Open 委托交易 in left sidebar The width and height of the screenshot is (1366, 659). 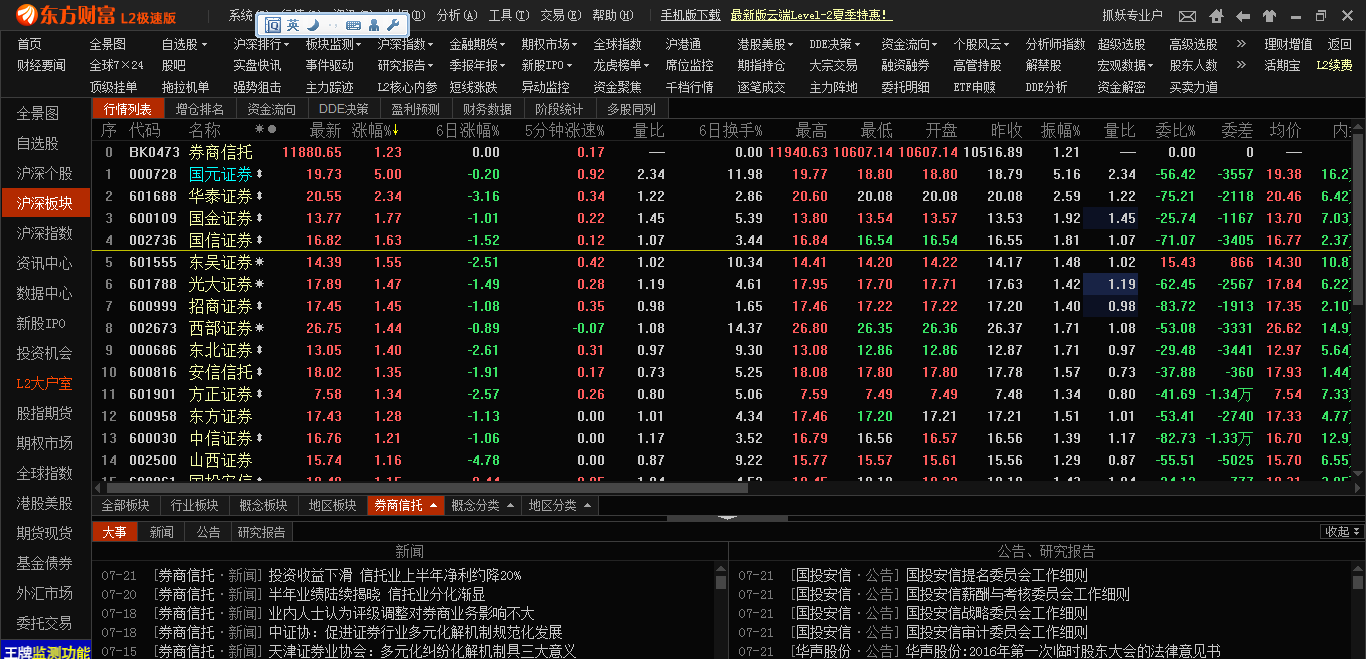coord(44,624)
